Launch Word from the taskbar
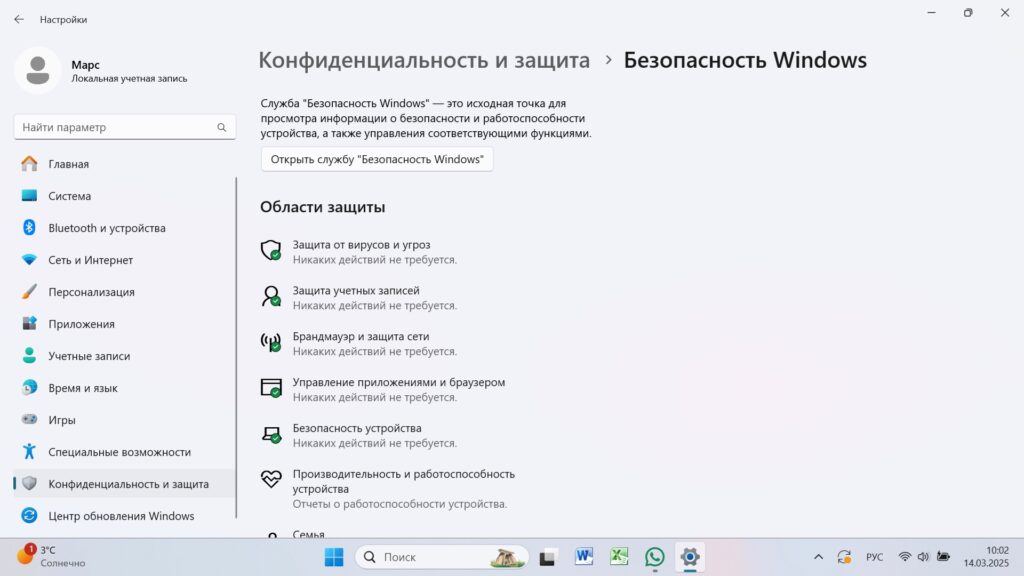This screenshot has width=1024, height=576. click(x=584, y=557)
